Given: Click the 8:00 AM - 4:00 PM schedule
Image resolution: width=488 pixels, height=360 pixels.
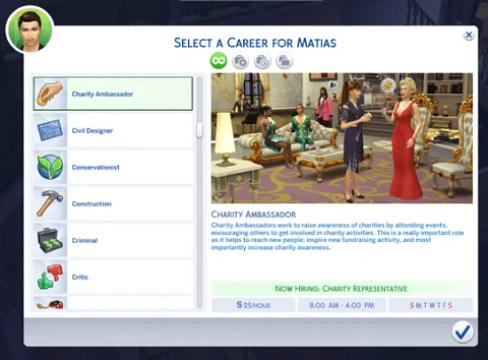Looking at the screenshot, I should 342,305.
